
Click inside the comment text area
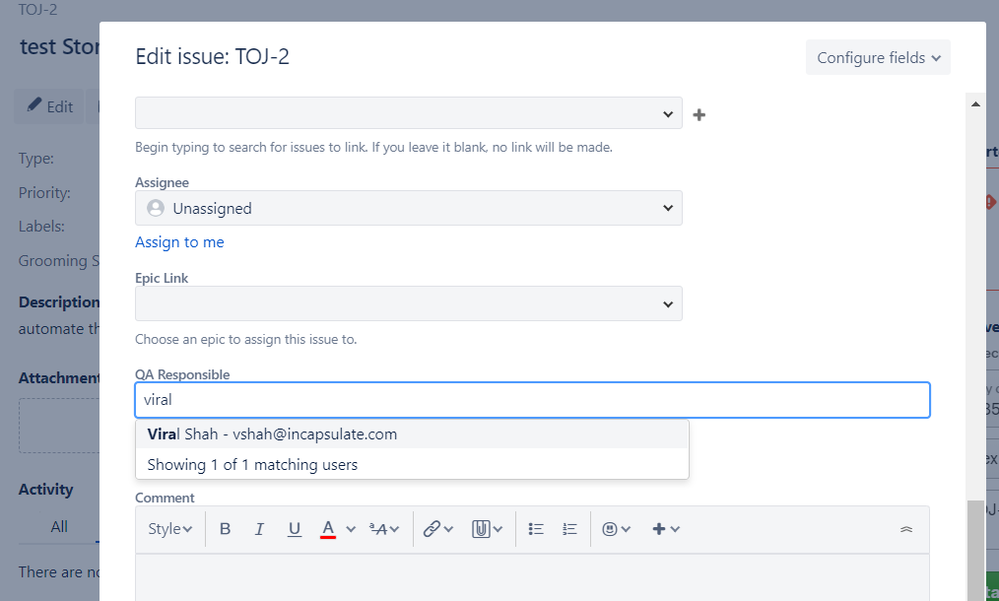pos(533,577)
